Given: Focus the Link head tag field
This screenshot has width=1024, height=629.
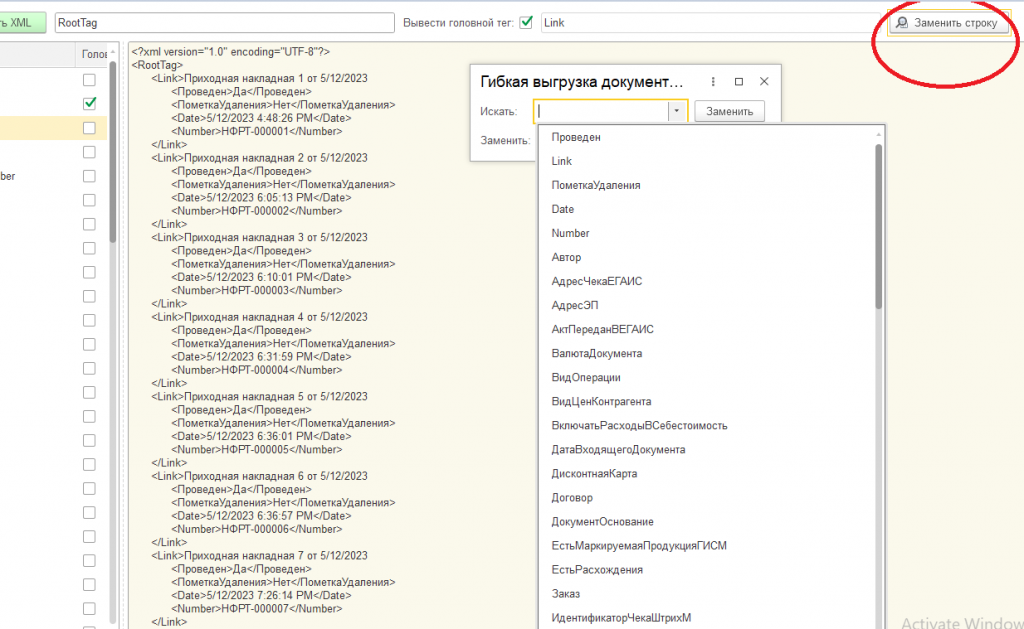Looking at the screenshot, I should coord(710,22).
